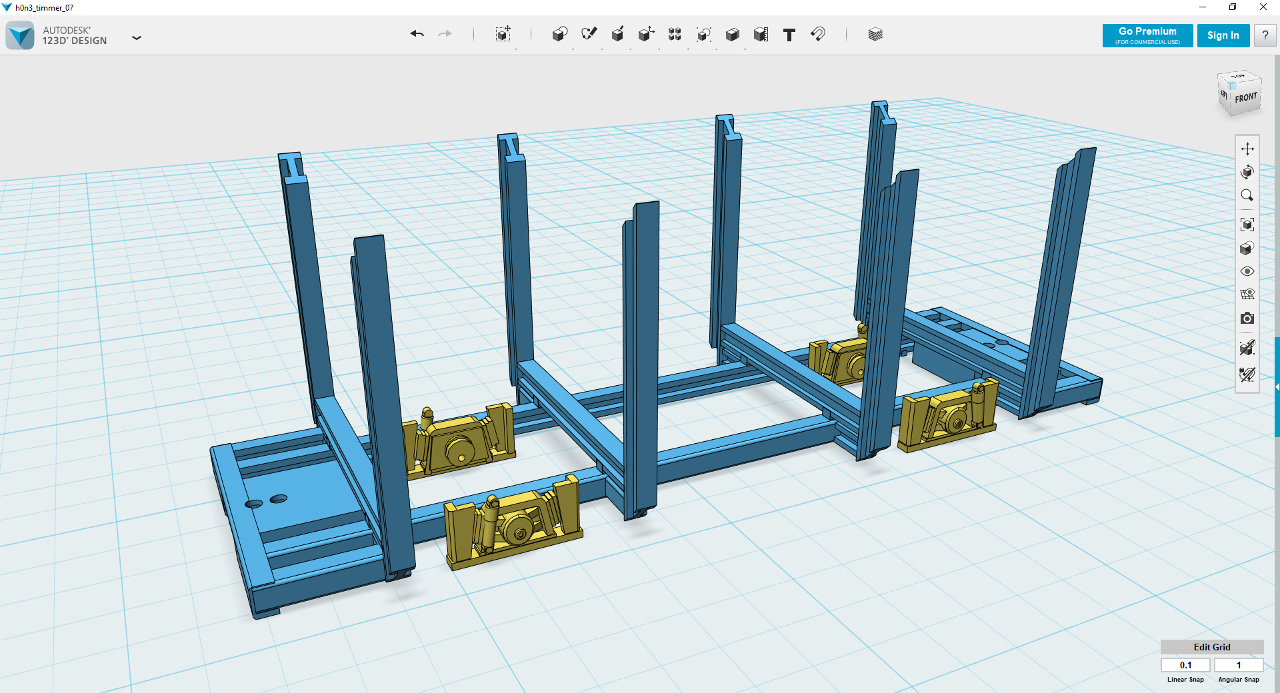This screenshot has height=693, width=1280.
Task: Select the Text tool
Action: [789, 34]
